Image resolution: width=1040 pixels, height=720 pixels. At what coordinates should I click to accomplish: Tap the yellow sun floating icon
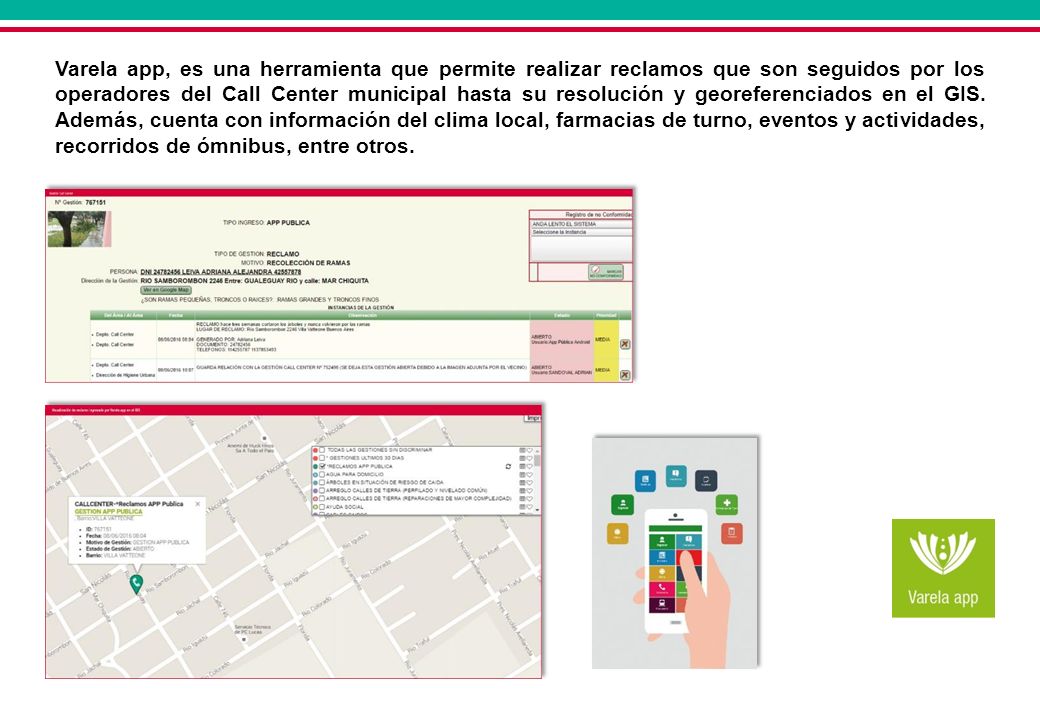click(x=618, y=534)
